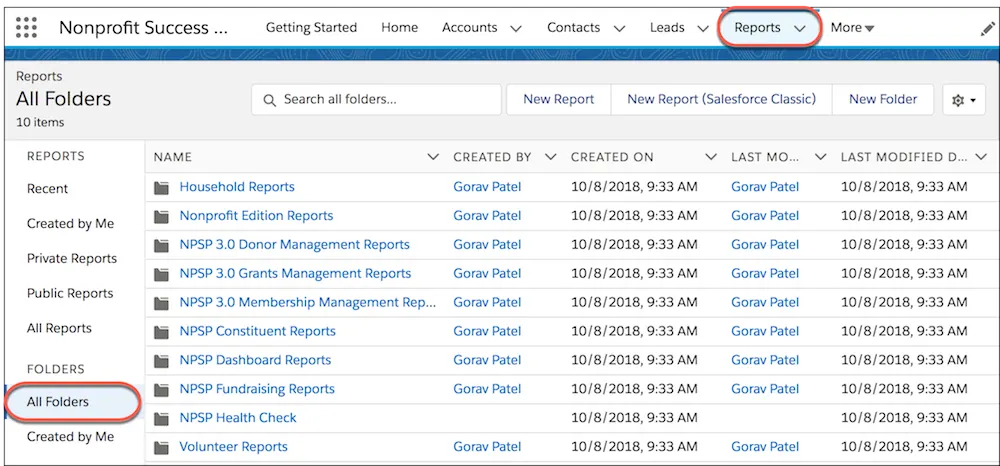
Task: Click folder icon beside NPSP Fundraising Reports
Action: [x=161, y=390]
